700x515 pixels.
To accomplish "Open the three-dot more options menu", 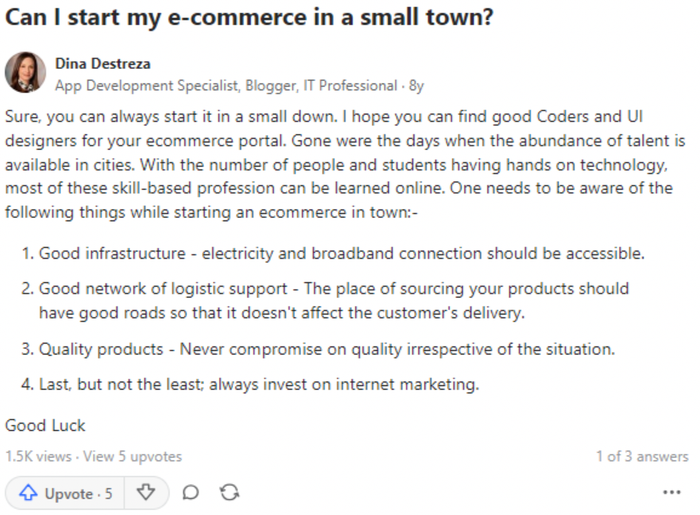I will (x=671, y=493).
